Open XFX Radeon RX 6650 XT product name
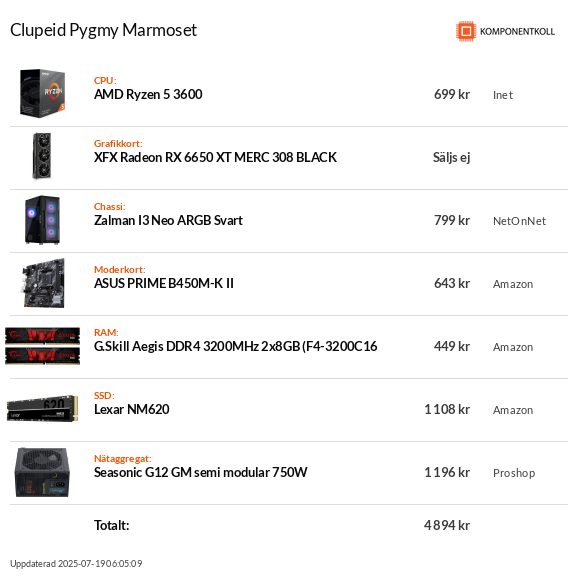This screenshot has height=577, width=577. pos(215,157)
